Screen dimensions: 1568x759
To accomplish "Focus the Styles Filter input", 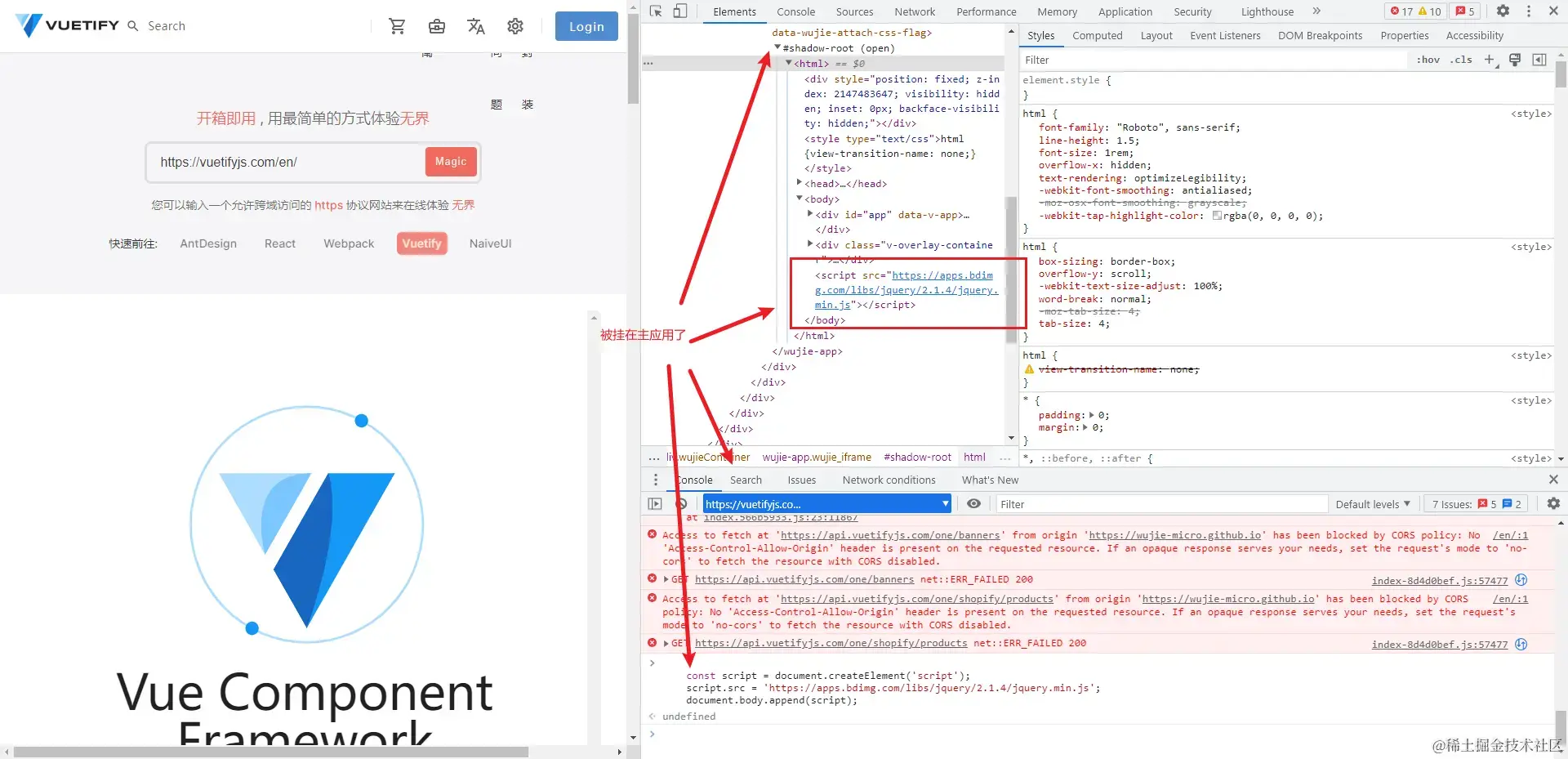I will (1215, 60).
